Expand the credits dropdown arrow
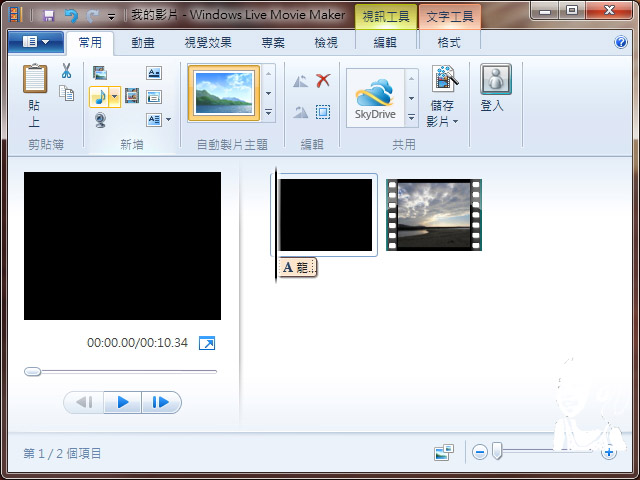Image resolution: width=640 pixels, height=480 pixels. pyautogui.click(x=168, y=120)
